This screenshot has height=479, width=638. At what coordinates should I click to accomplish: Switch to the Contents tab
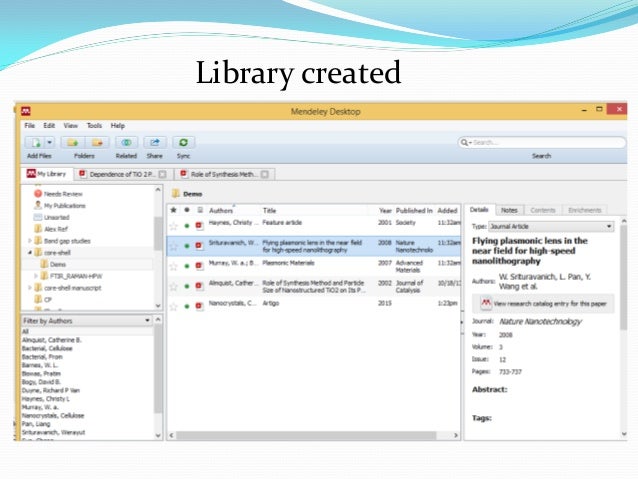pyautogui.click(x=543, y=210)
